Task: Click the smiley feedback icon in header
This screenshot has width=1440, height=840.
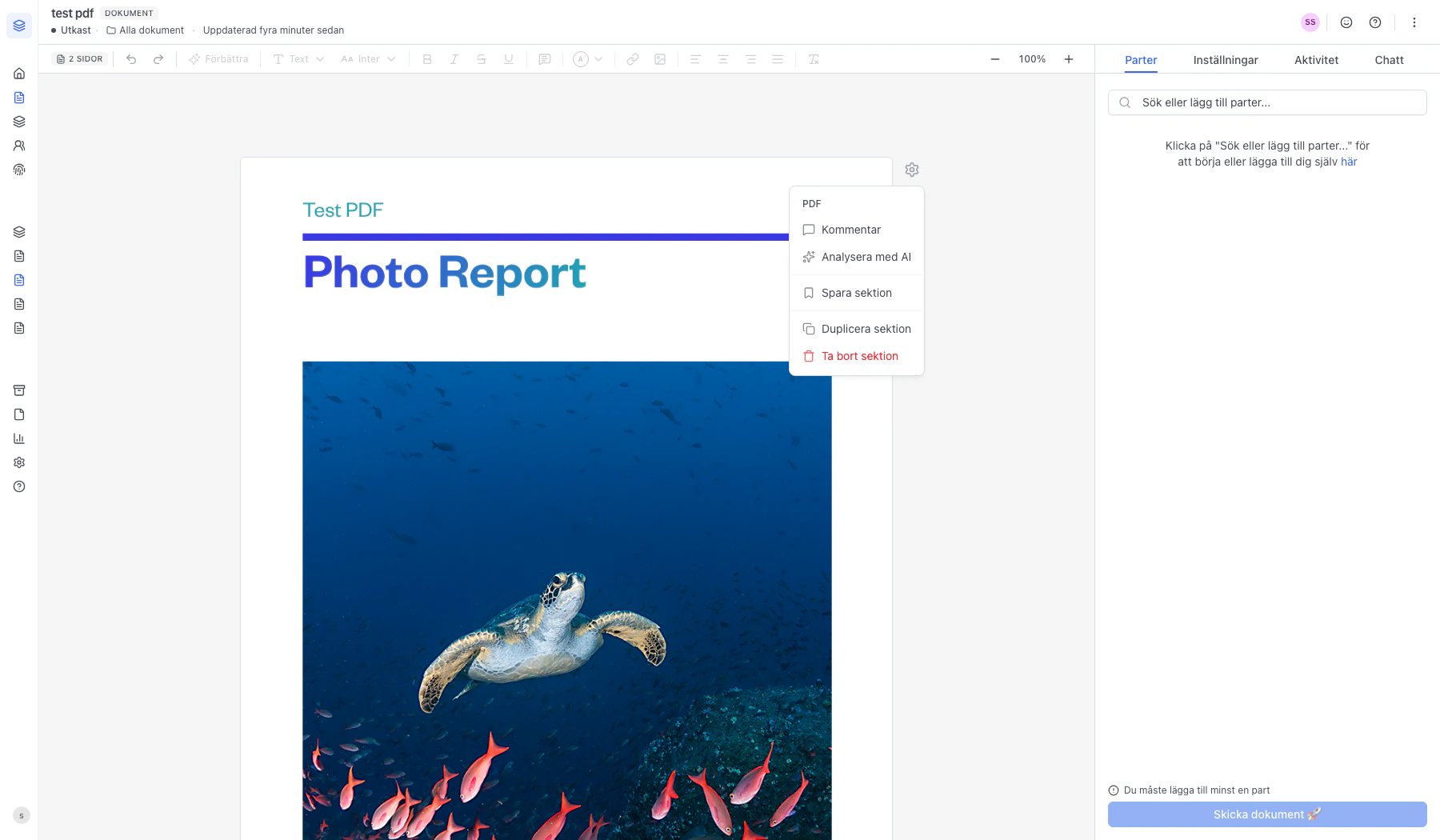Action: pos(1346,22)
